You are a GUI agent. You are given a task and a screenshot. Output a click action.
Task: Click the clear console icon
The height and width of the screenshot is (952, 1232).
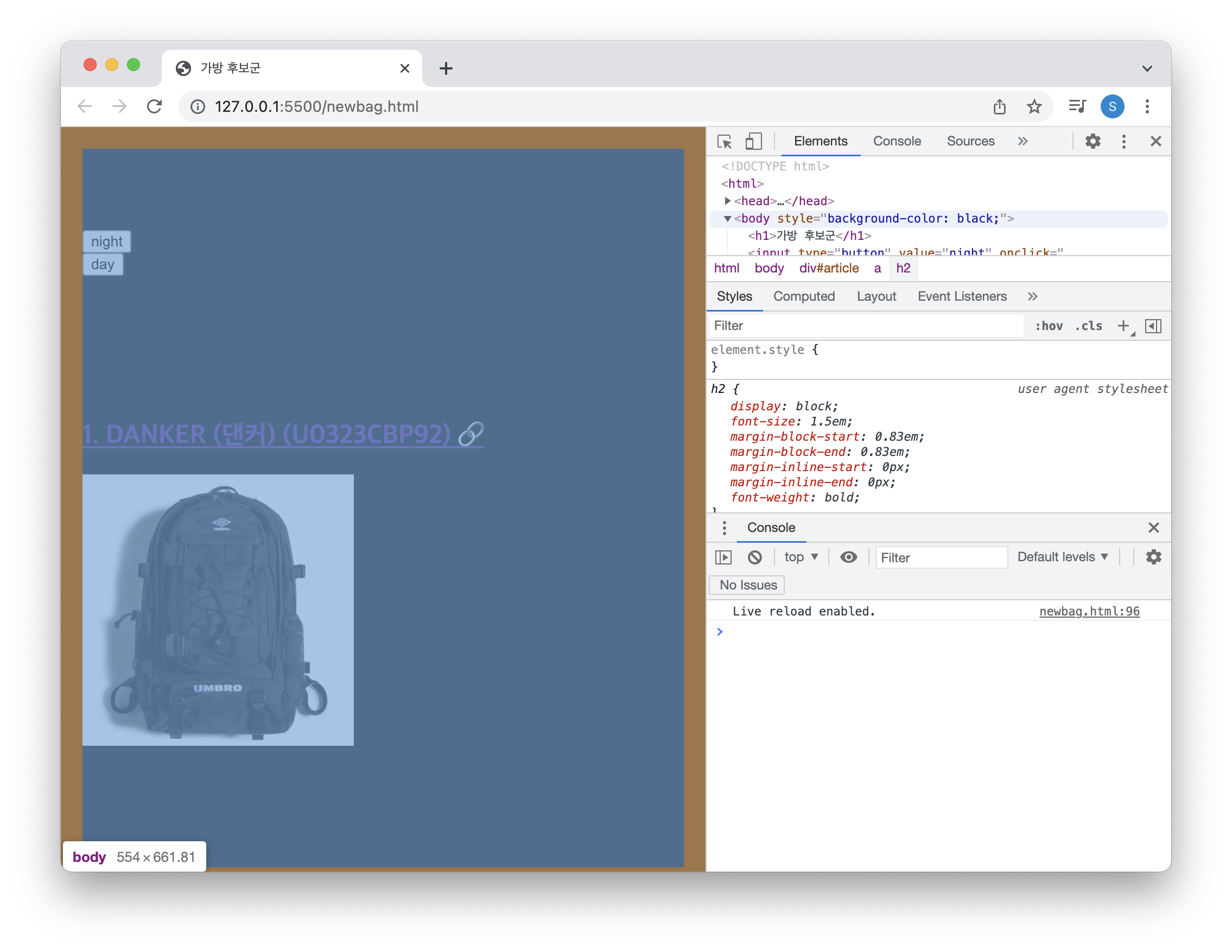click(x=755, y=557)
